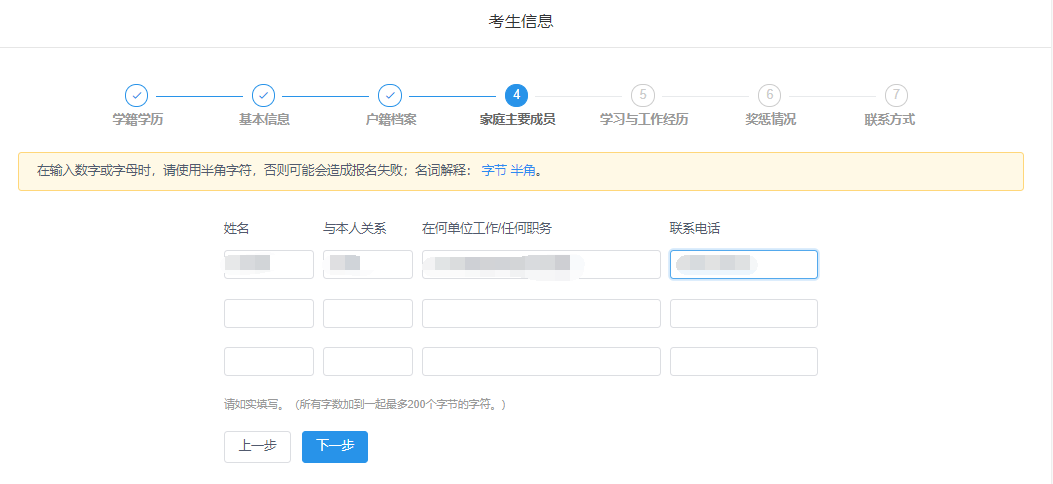Click the third row work unit input field
Screen dimensions: 1053x484
(540, 361)
